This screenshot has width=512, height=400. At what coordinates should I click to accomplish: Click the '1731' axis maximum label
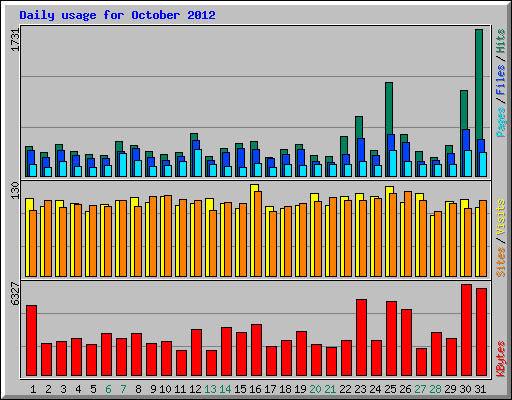(x=16, y=39)
